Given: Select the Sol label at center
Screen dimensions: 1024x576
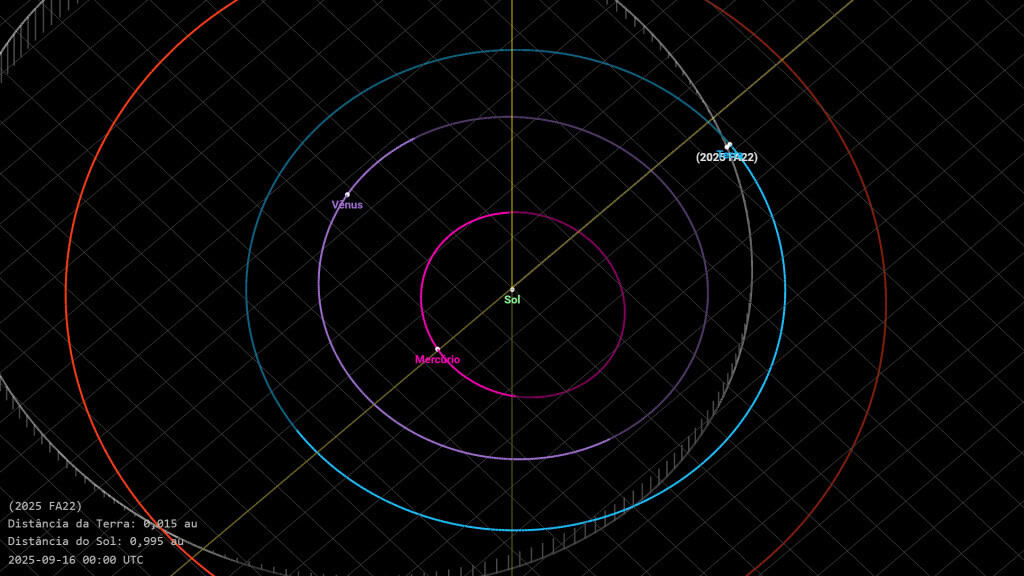Looking at the screenshot, I should [512, 300].
